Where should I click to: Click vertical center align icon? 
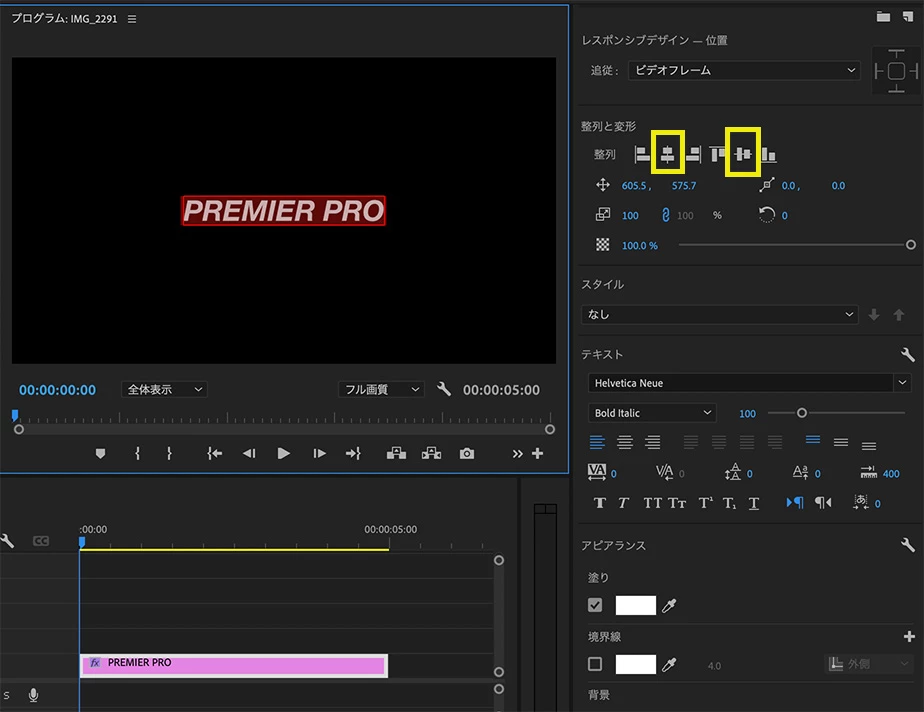pos(742,154)
